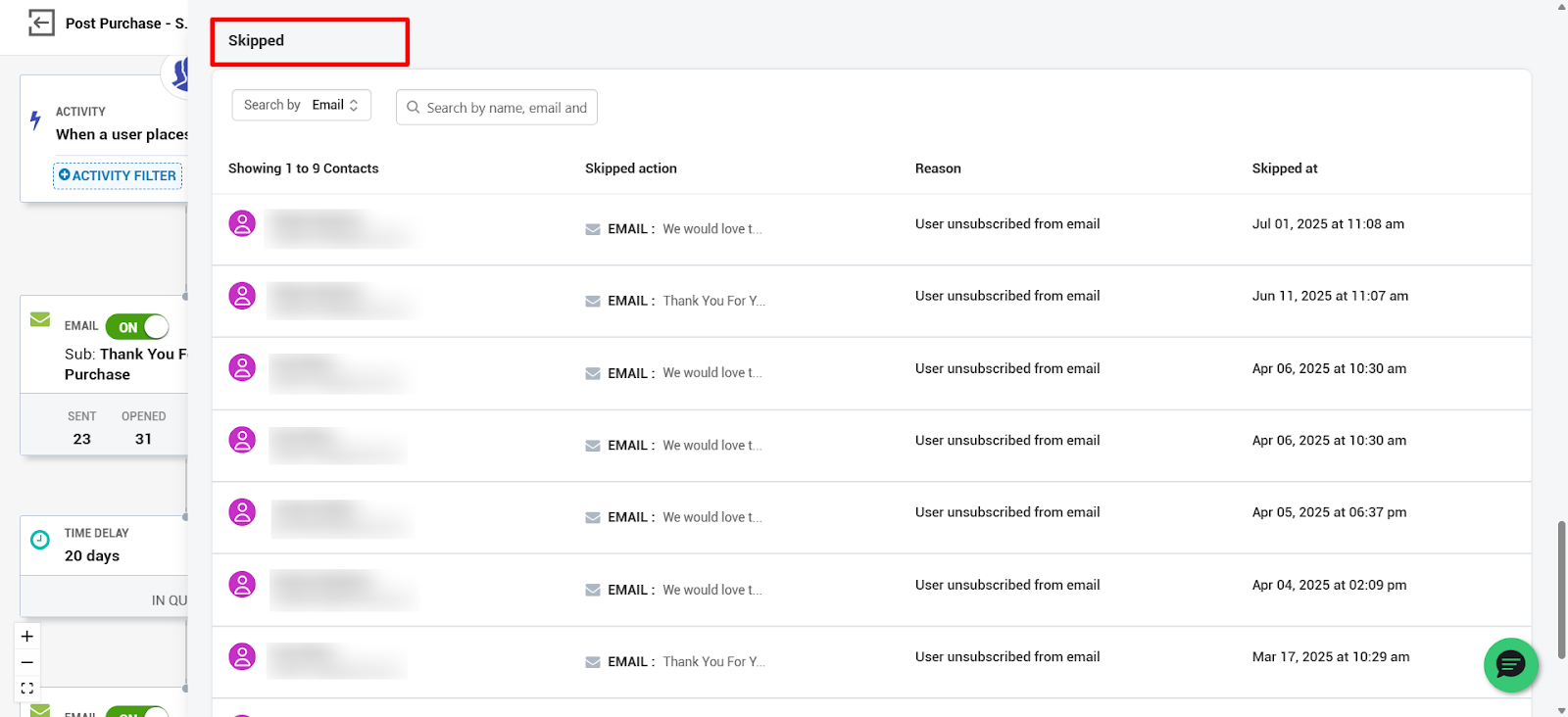The width and height of the screenshot is (1568, 717).
Task: Click unsubscribed reason in Mar 17 row
Action: coord(1007,656)
